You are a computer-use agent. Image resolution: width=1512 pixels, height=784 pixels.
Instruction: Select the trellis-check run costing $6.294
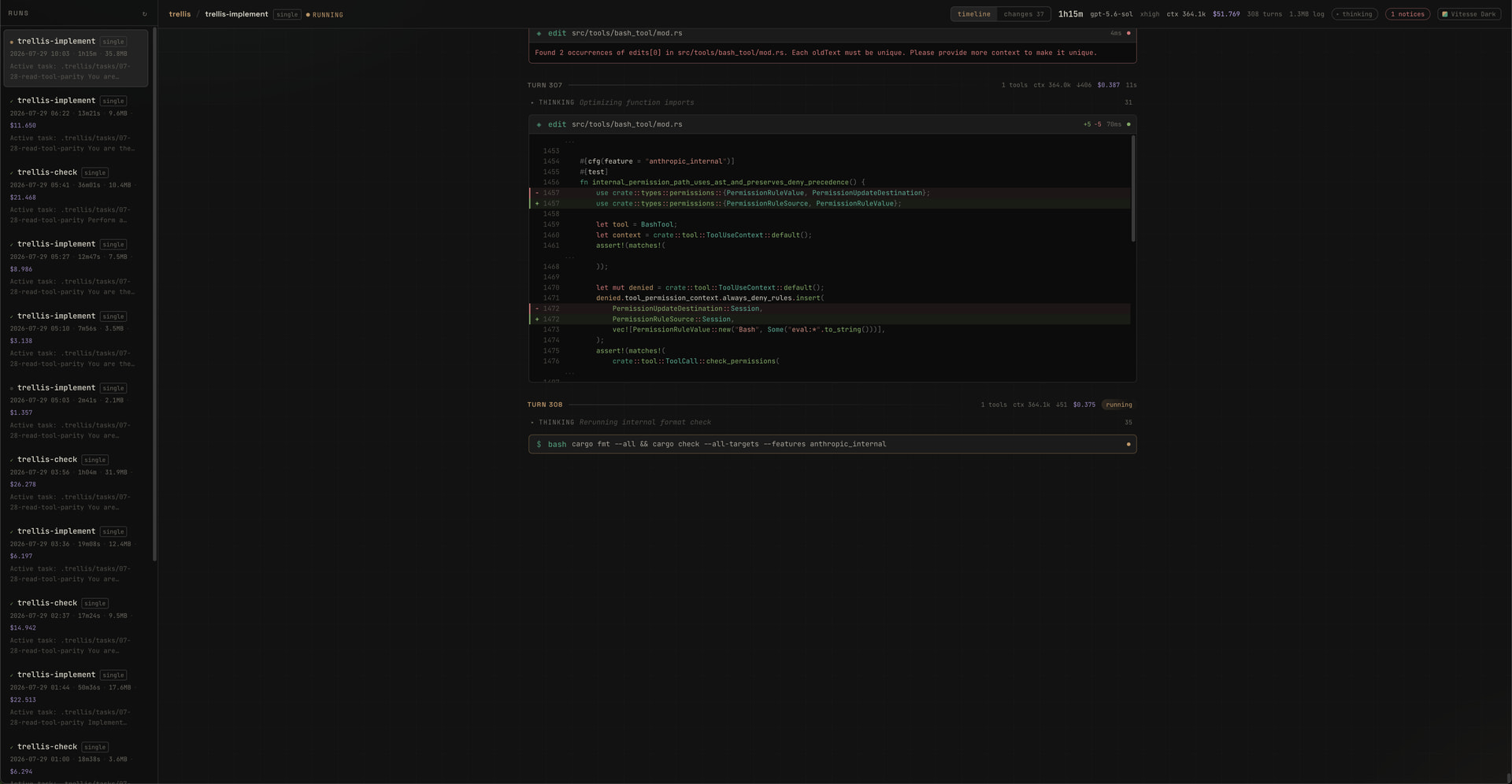pos(76,760)
